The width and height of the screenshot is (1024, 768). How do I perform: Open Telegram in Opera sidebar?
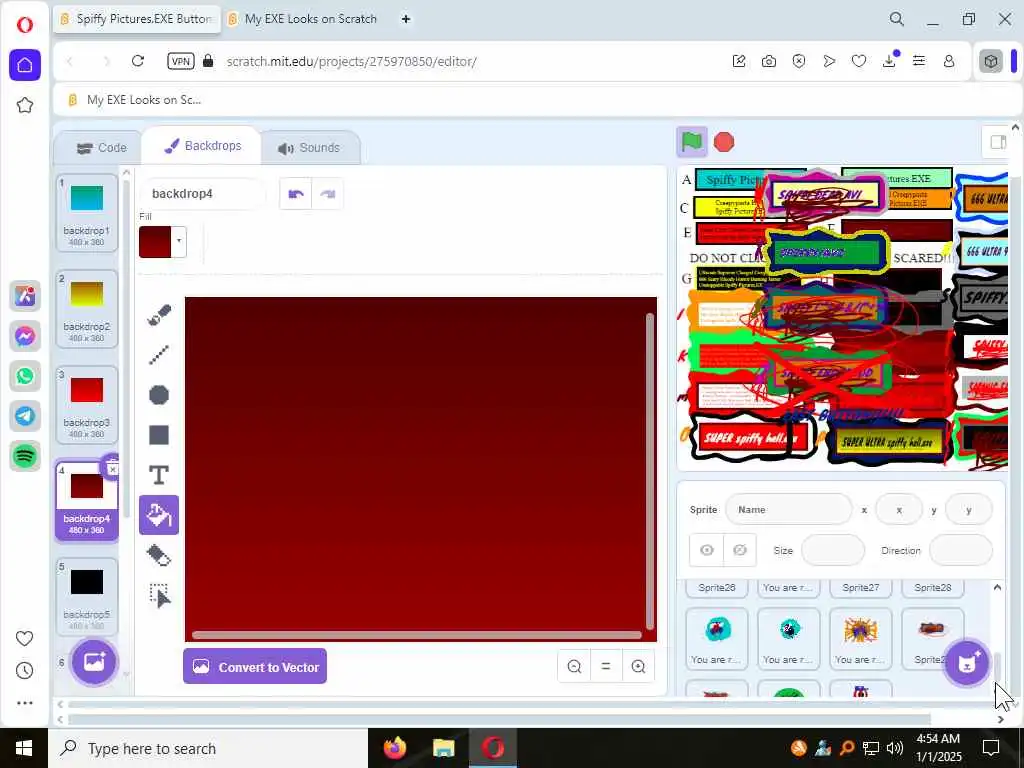[x=25, y=416]
